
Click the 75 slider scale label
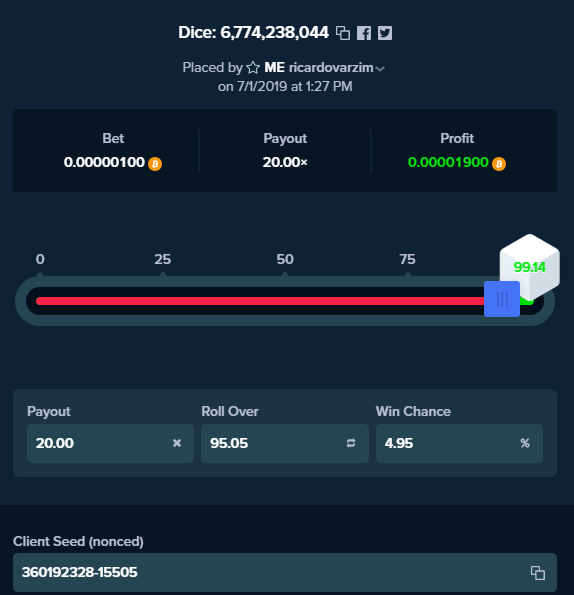[x=407, y=259]
